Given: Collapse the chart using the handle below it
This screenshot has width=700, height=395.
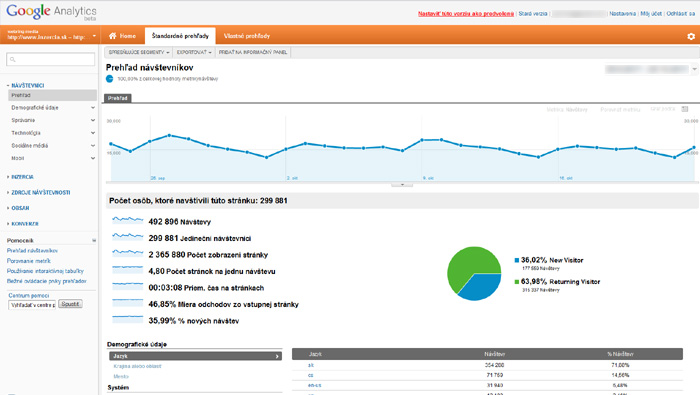Looking at the screenshot, I should [402, 184].
